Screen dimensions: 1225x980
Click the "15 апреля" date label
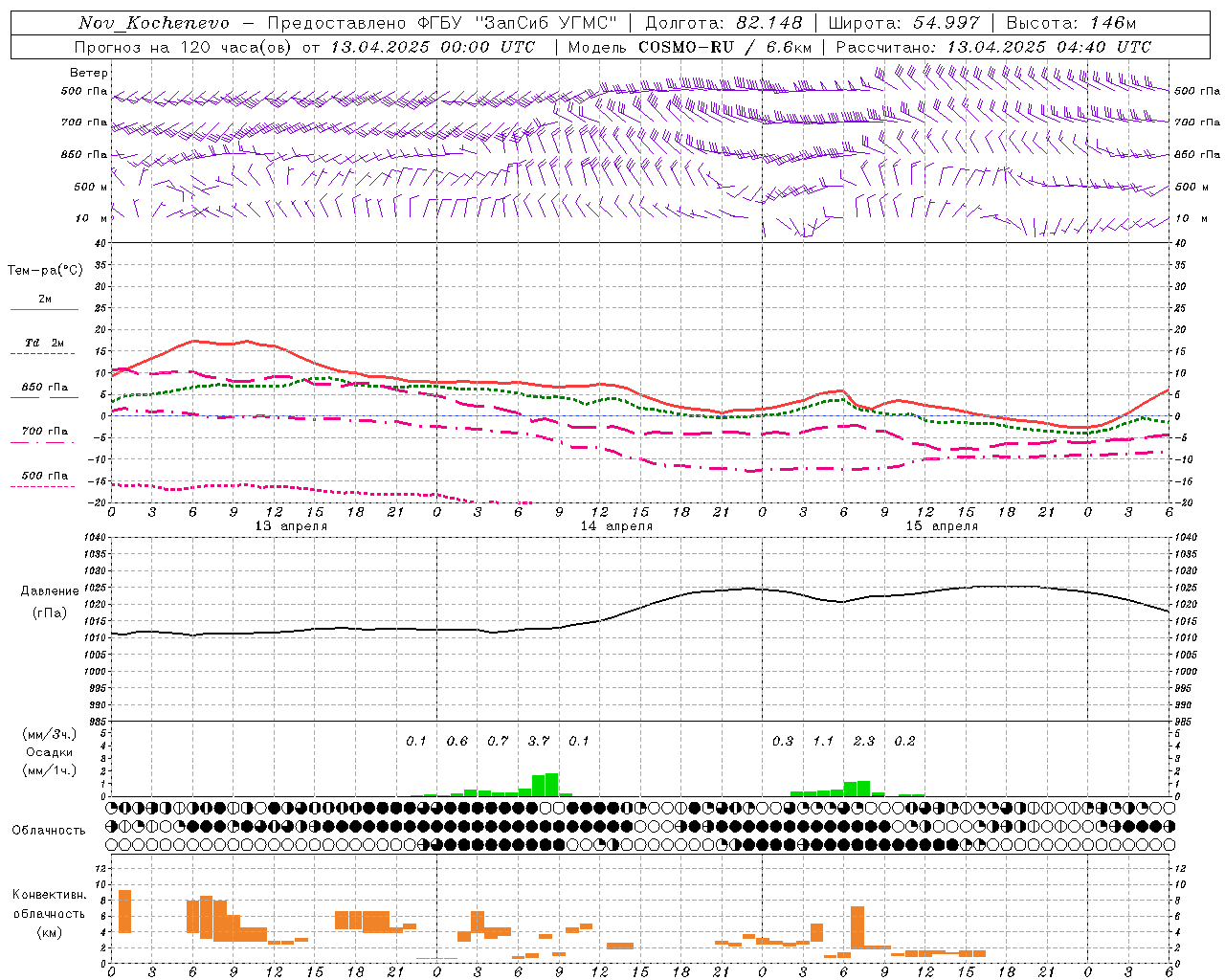tap(942, 526)
